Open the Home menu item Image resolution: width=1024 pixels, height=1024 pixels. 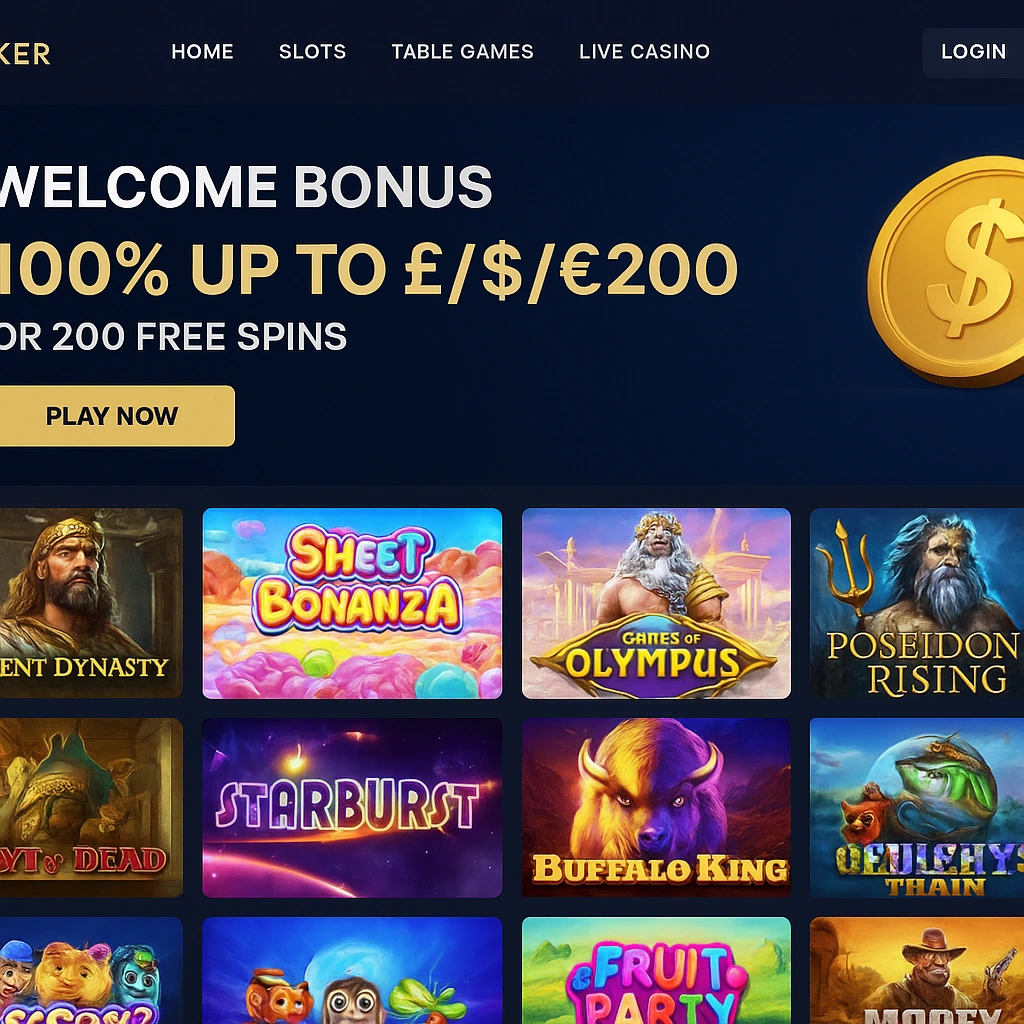[202, 52]
